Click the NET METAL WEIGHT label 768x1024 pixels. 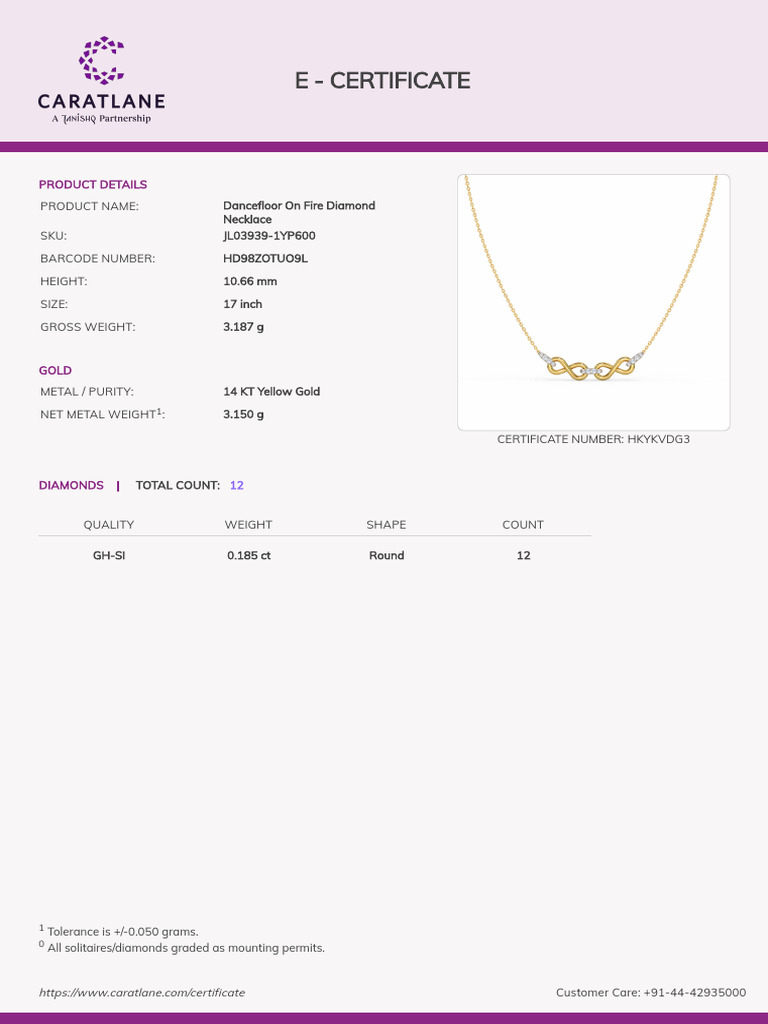coord(103,413)
